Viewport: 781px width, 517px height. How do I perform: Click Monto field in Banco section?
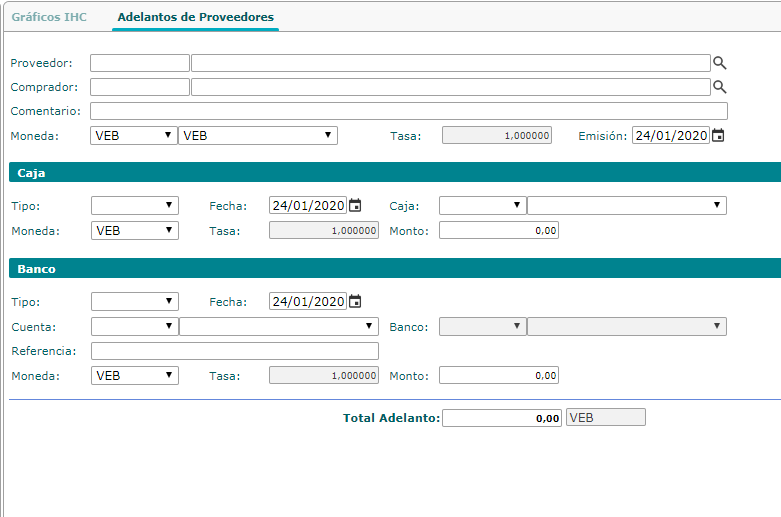499,376
